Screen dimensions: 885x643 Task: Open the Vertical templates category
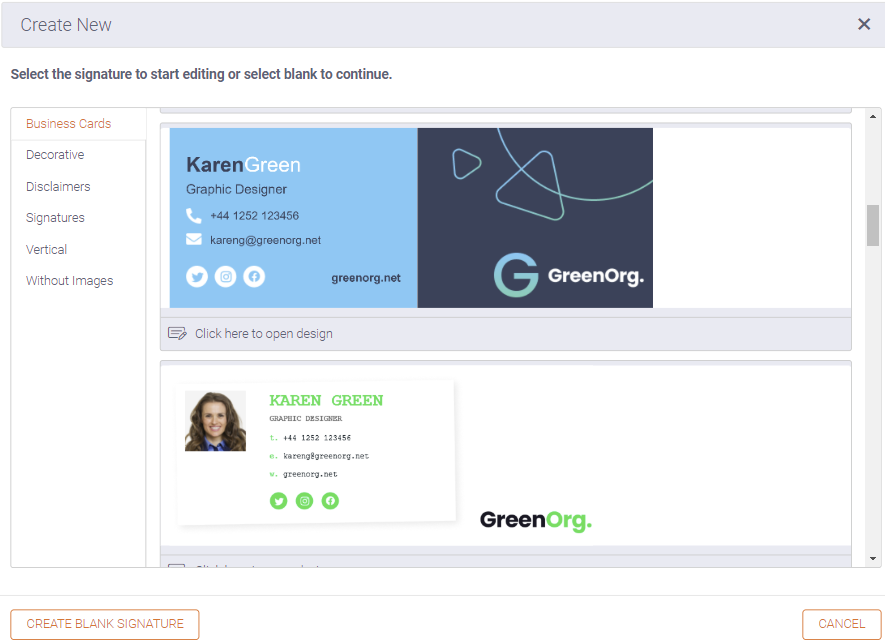[x=46, y=249]
